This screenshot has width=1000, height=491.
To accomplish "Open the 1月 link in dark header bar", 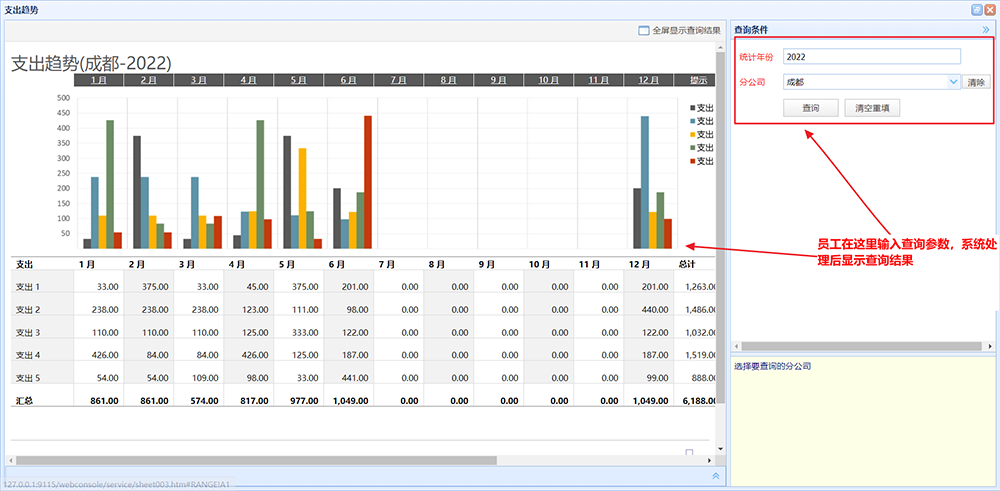I will point(98,80).
